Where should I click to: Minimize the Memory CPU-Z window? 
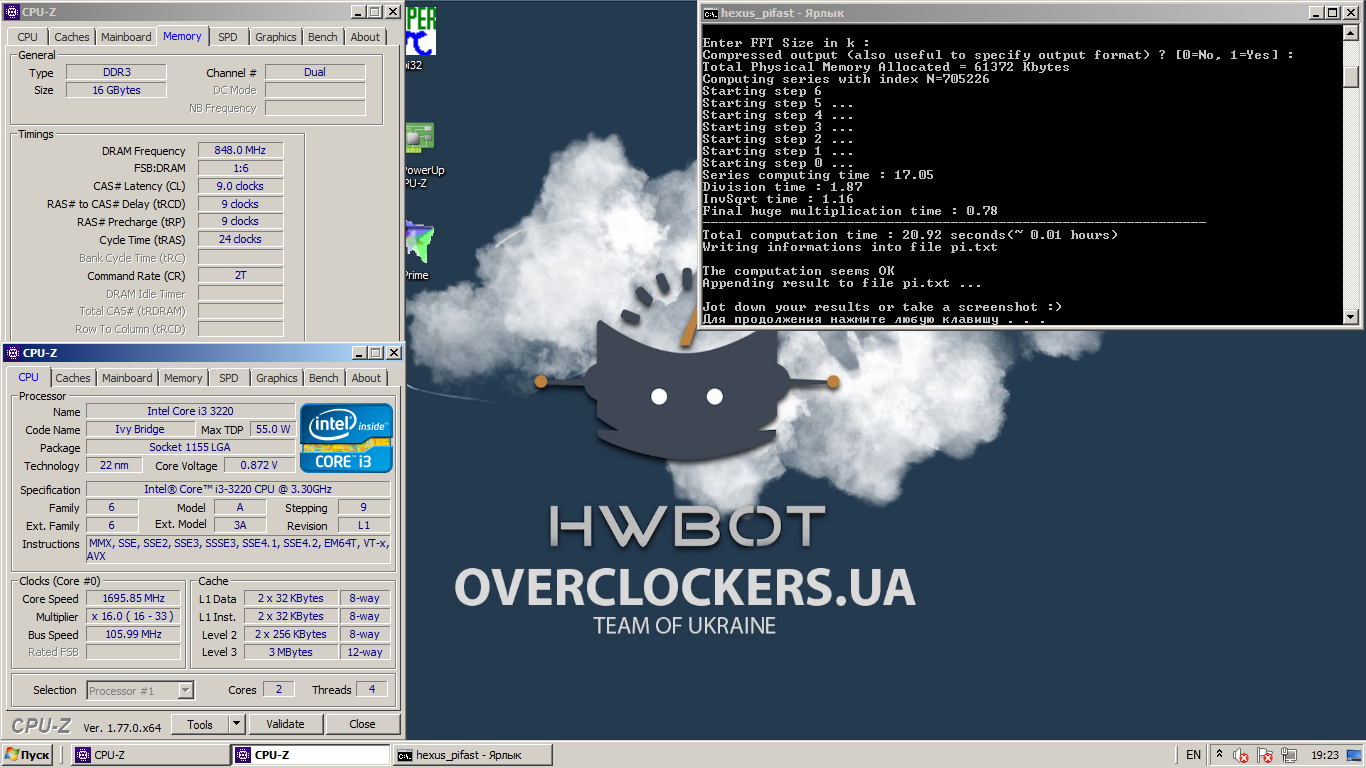357,12
